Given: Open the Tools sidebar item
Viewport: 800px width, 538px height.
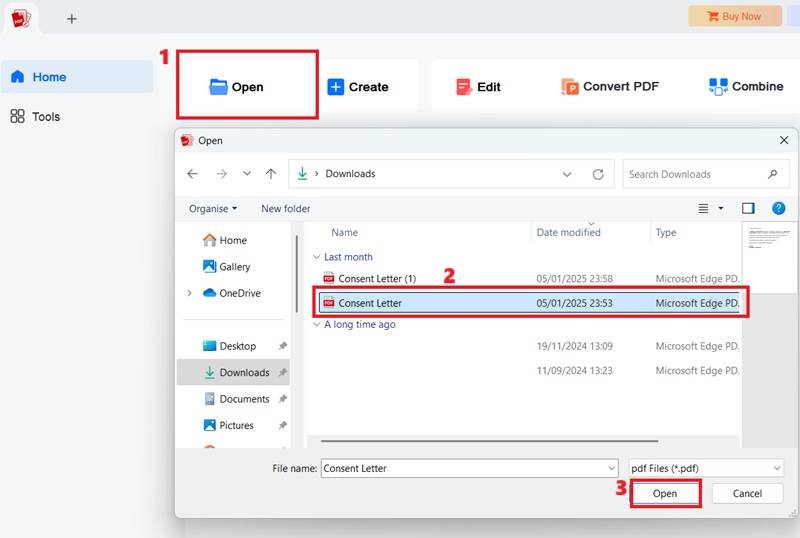Looking at the screenshot, I should [x=35, y=116].
